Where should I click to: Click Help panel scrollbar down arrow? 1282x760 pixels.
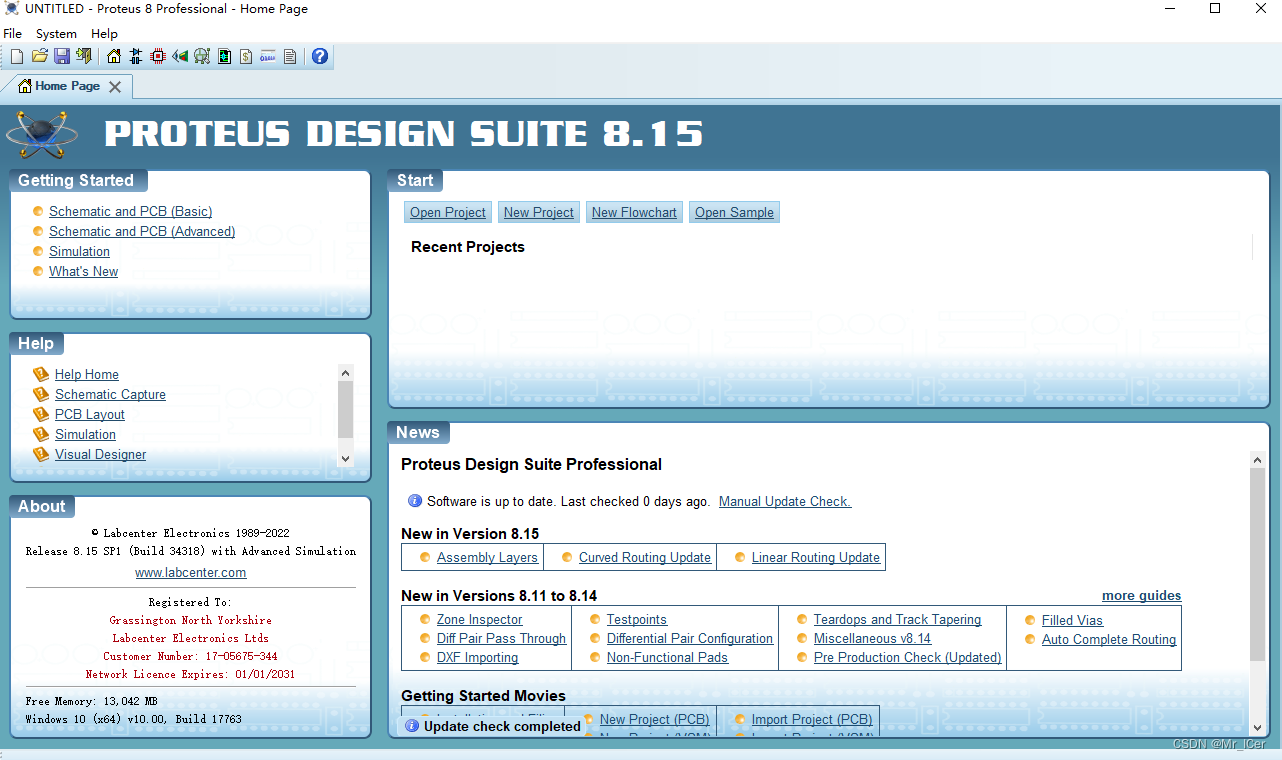point(346,458)
